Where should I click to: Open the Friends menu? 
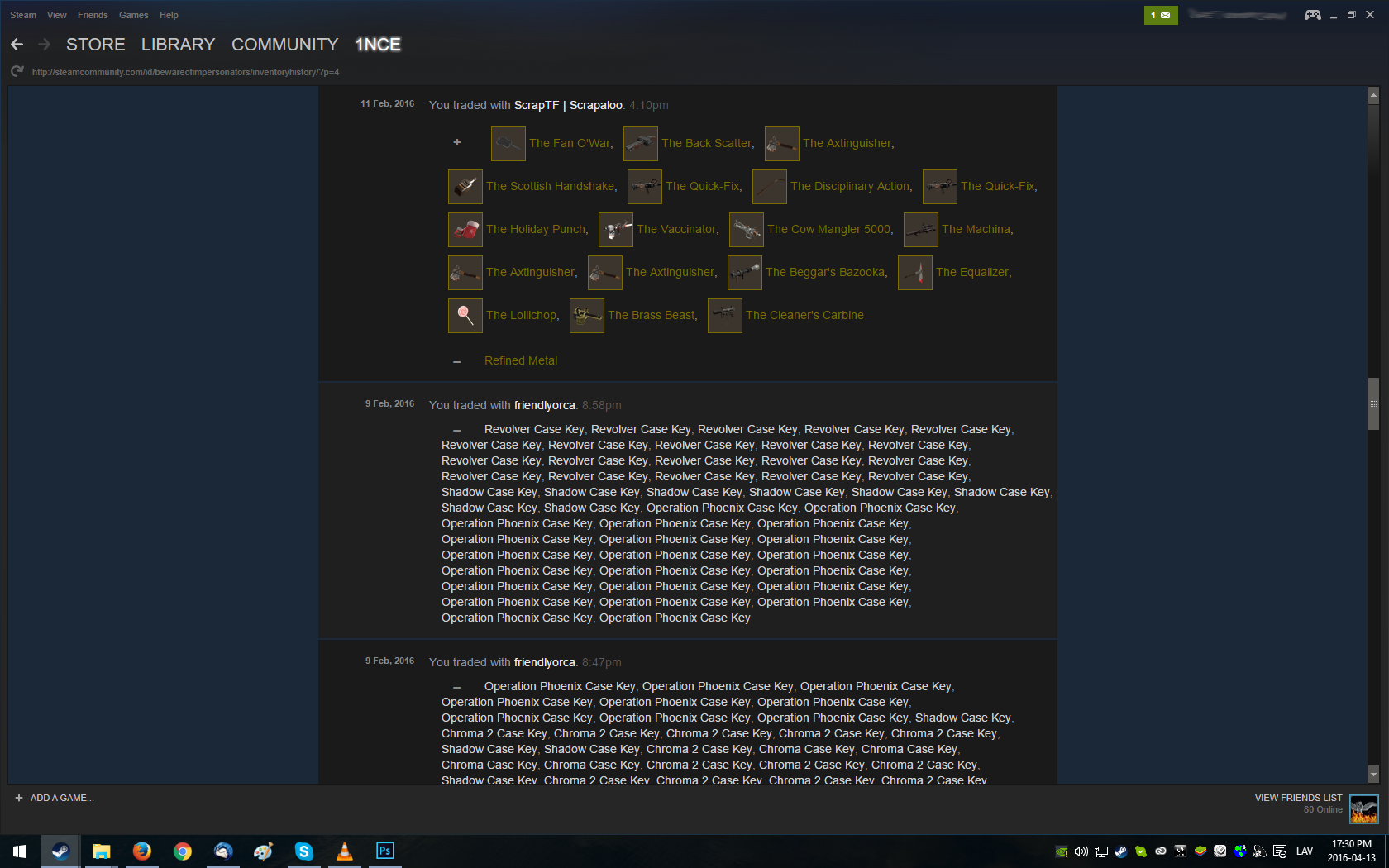click(93, 15)
